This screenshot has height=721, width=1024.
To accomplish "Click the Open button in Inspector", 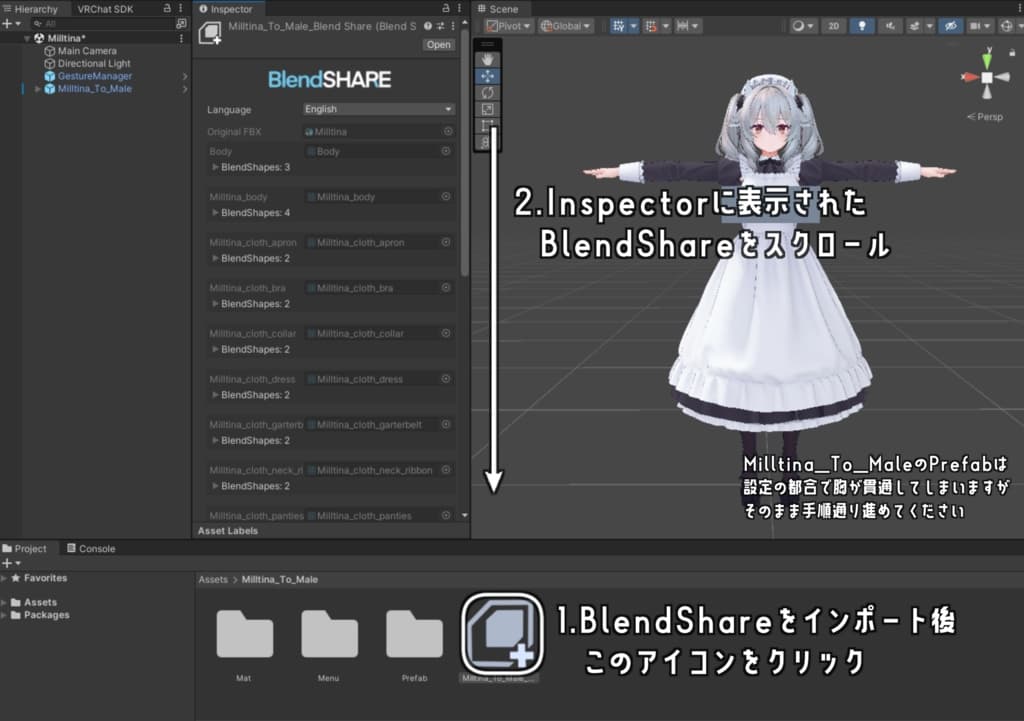I will pyautogui.click(x=438, y=44).
